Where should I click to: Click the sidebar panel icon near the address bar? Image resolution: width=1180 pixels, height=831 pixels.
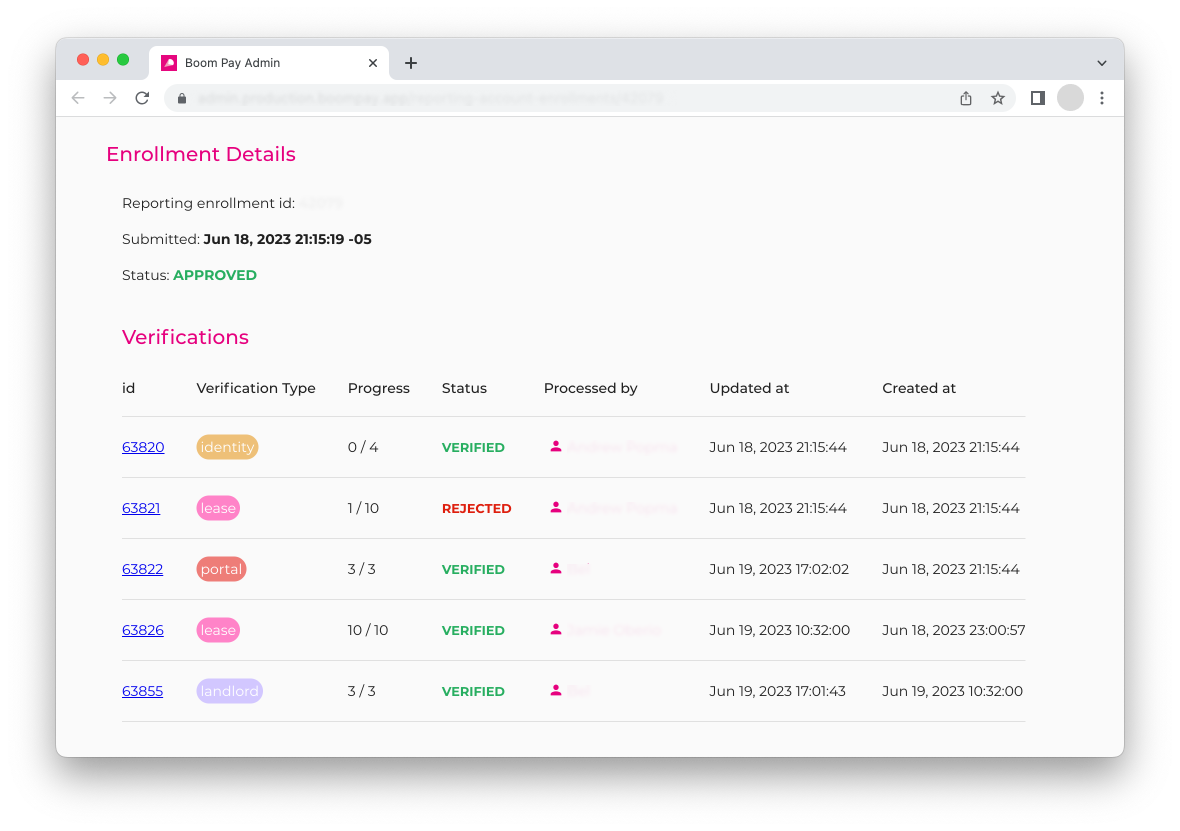tap(1037, 98)
